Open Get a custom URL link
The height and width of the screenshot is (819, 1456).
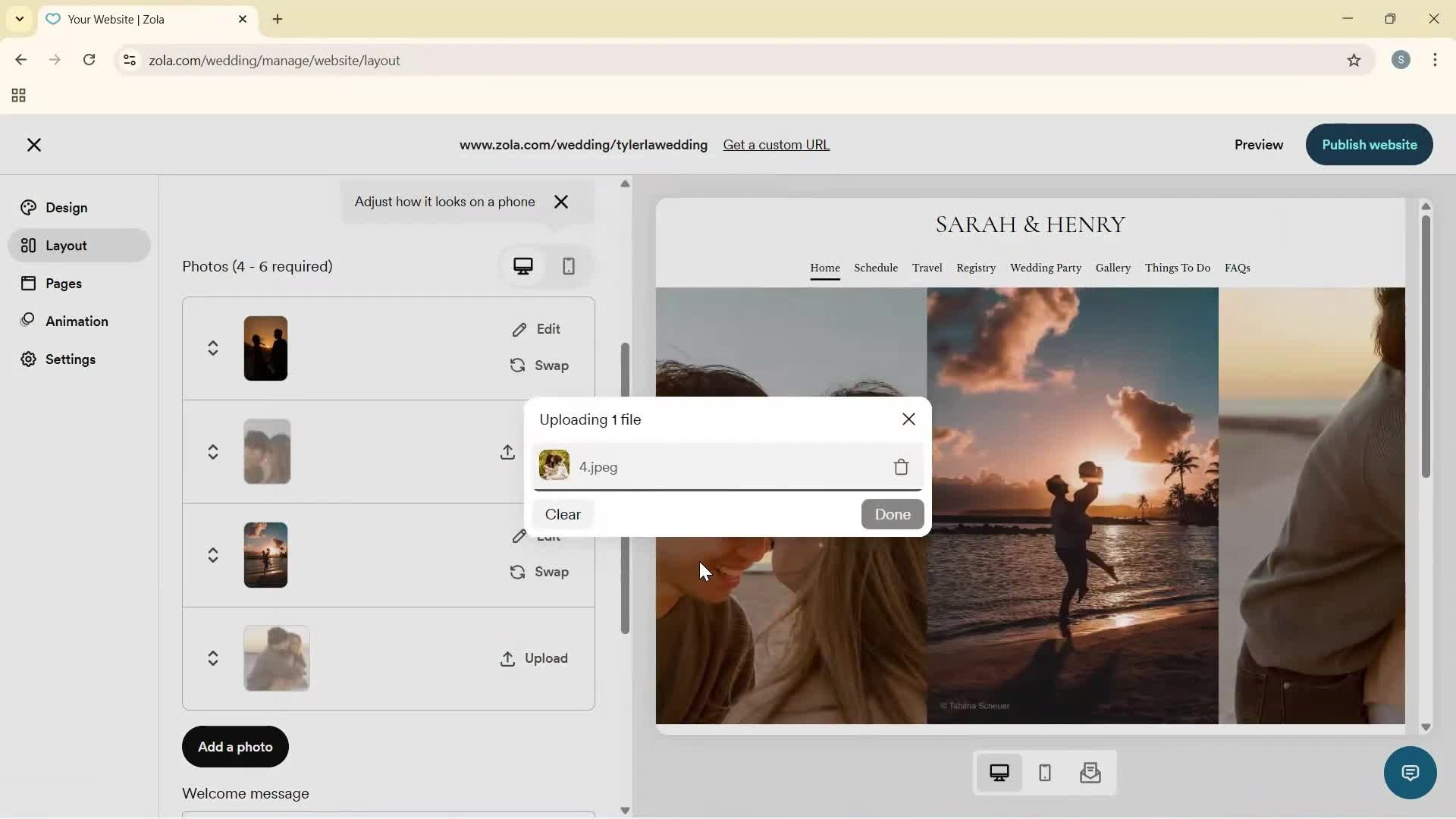[777, 145]
